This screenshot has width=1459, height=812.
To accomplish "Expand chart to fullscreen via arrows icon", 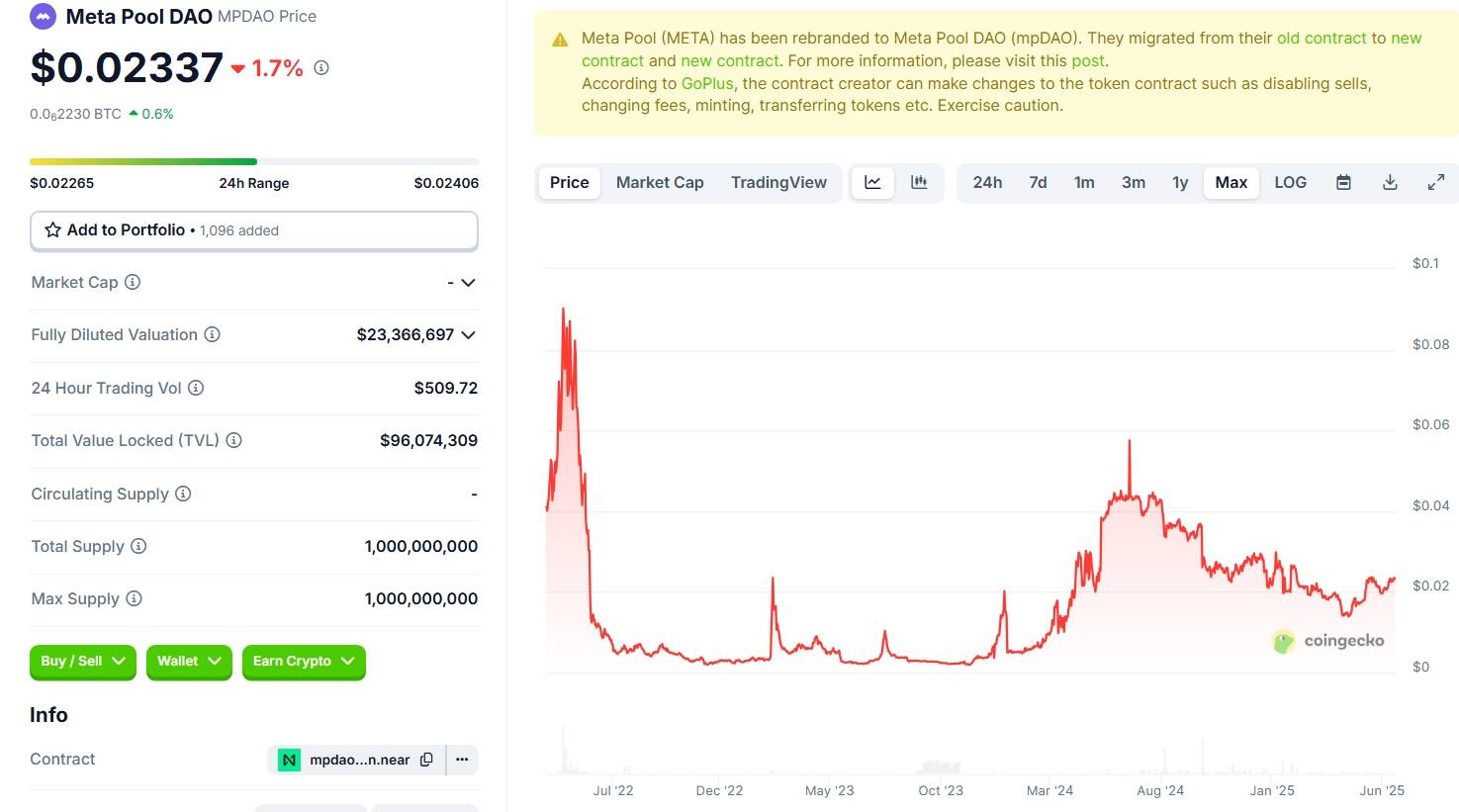I will point(1435,182).
